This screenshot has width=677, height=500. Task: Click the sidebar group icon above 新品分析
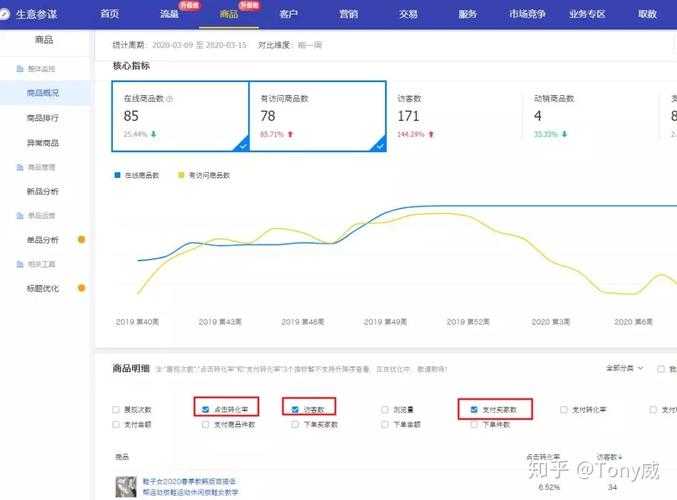[20, 167]
